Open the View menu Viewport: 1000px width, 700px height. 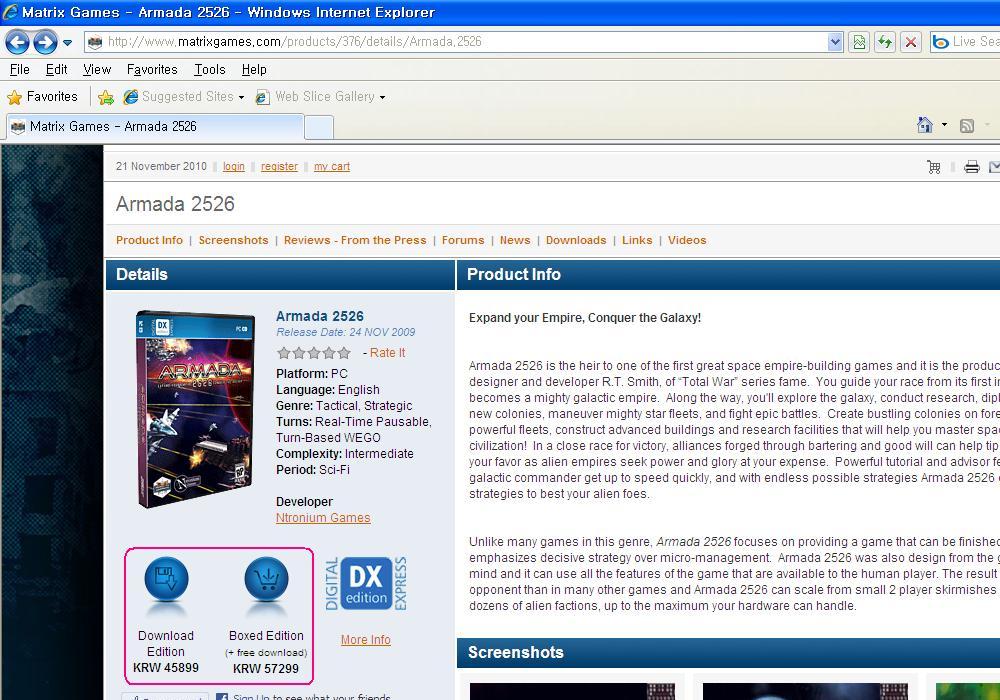point(97,69)
